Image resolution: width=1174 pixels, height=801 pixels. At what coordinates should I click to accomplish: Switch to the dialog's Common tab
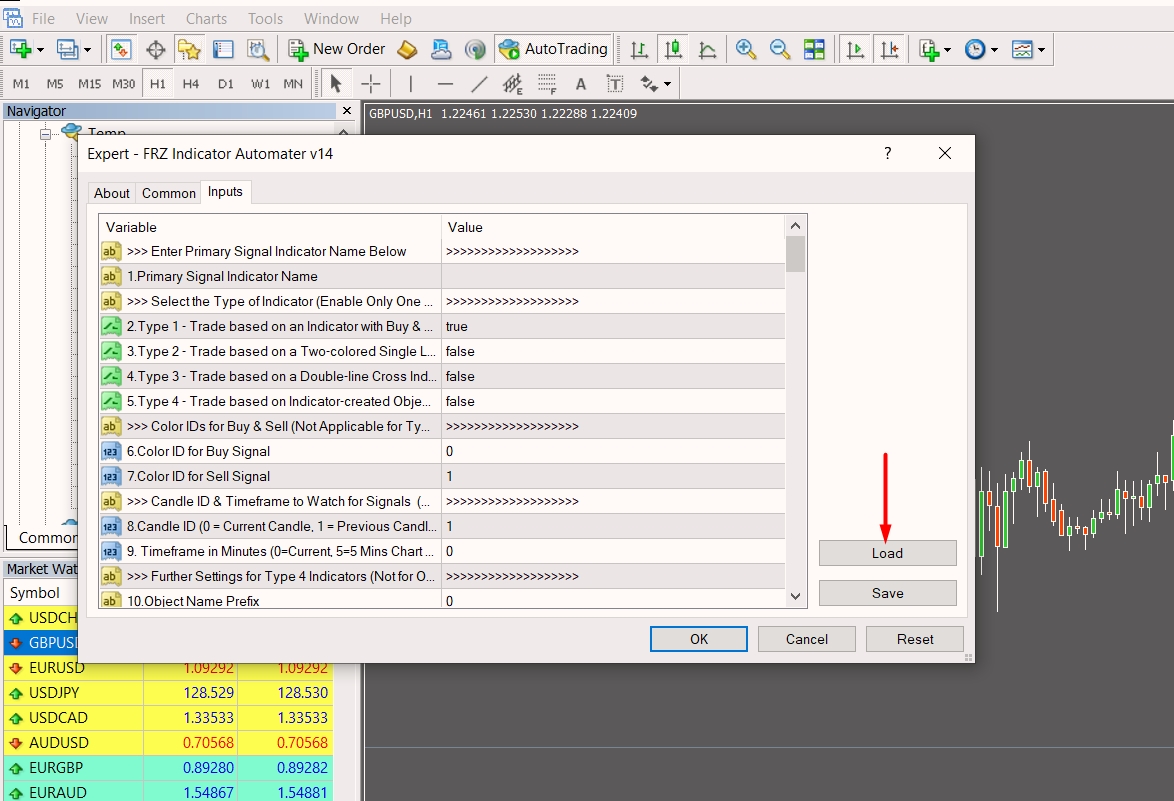[168, 193]
